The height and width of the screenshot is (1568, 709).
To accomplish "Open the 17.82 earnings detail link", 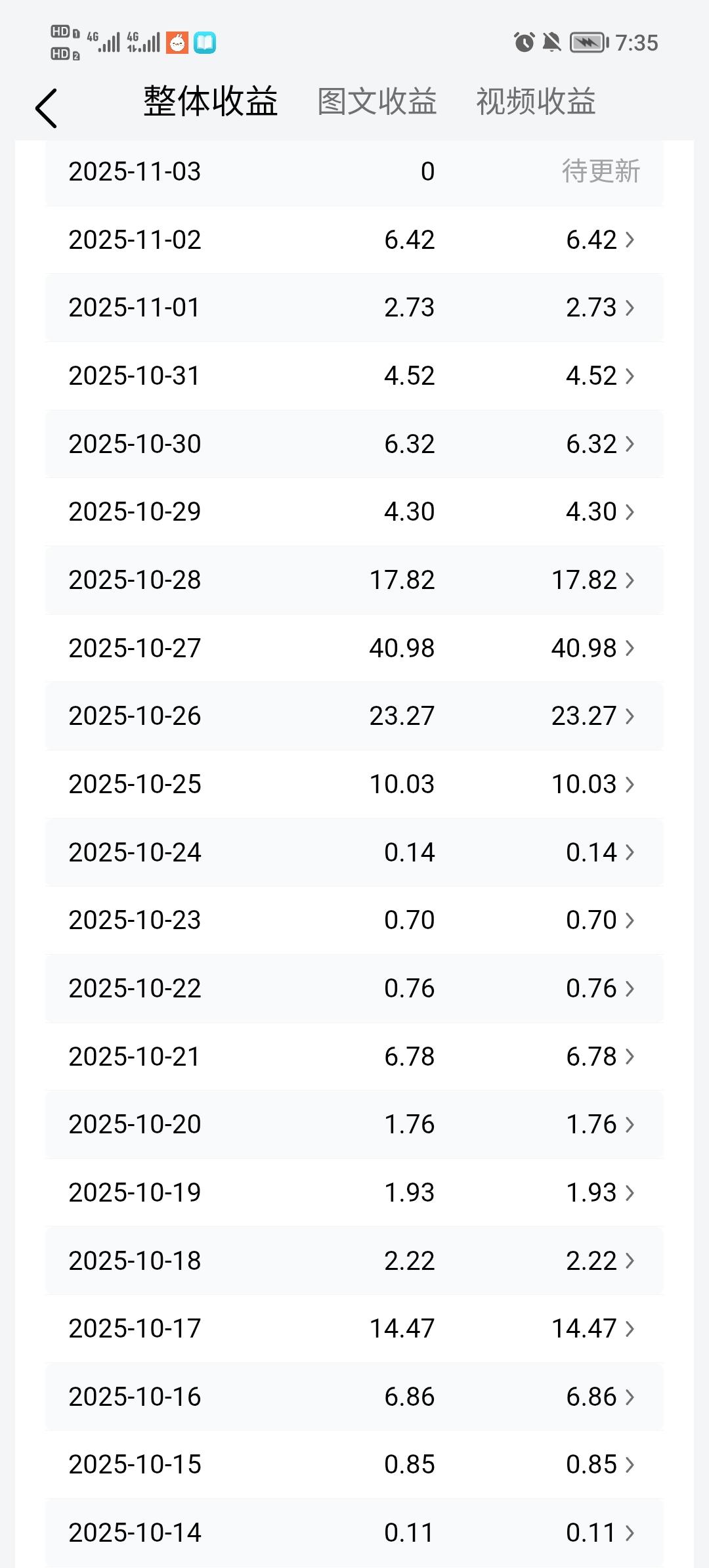I will [584, 580].
